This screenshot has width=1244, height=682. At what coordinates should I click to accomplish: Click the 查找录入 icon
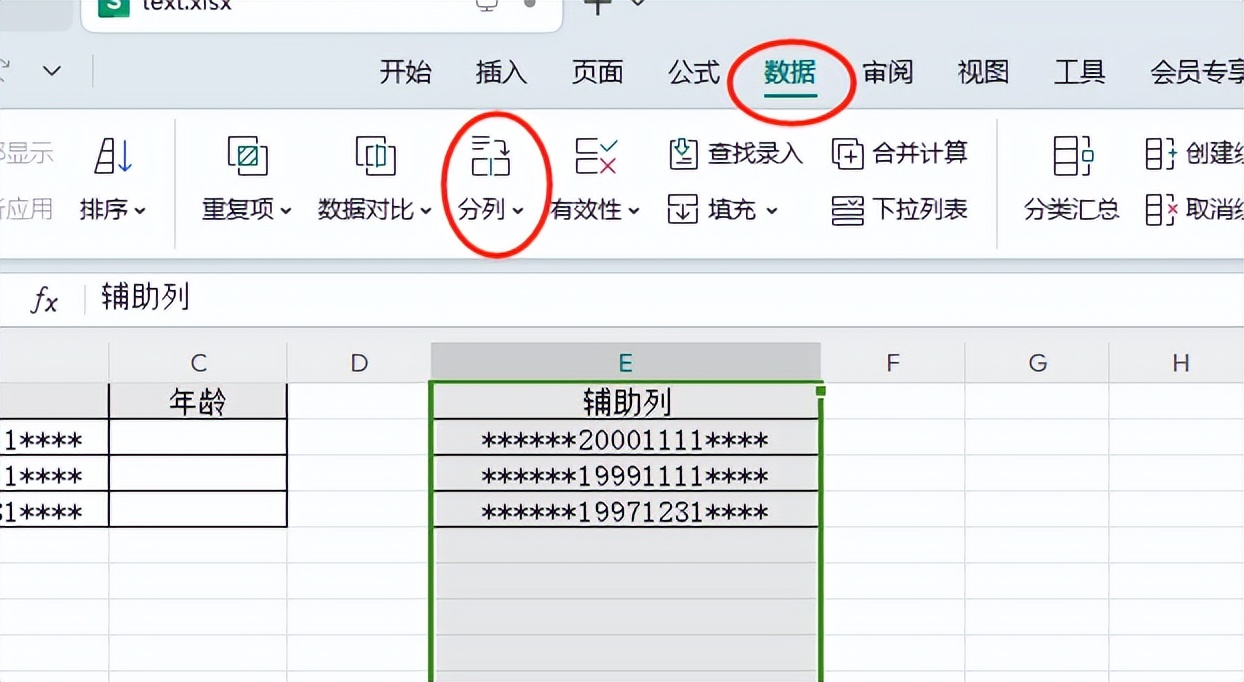click(x=683, y=153)
